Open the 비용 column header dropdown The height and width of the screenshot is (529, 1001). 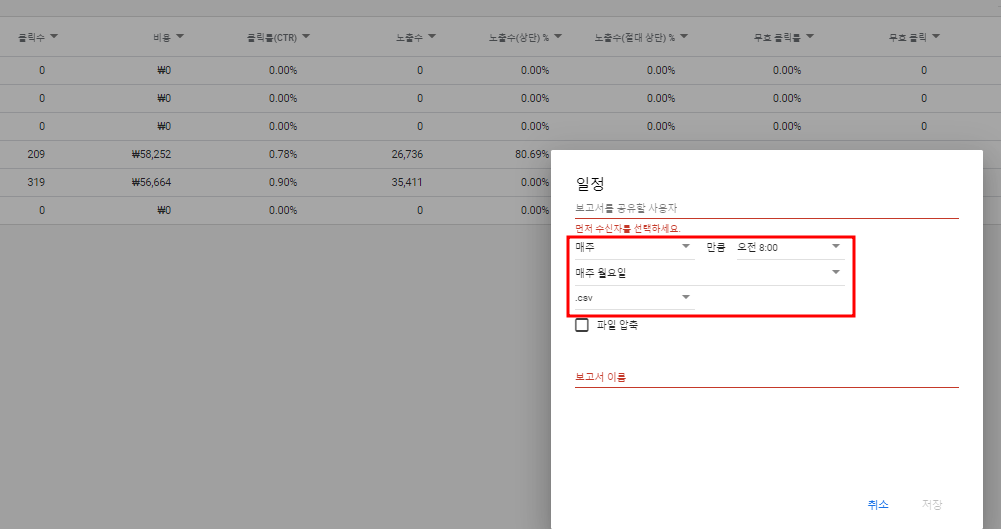pyautogui.click(x=180, y=37)
